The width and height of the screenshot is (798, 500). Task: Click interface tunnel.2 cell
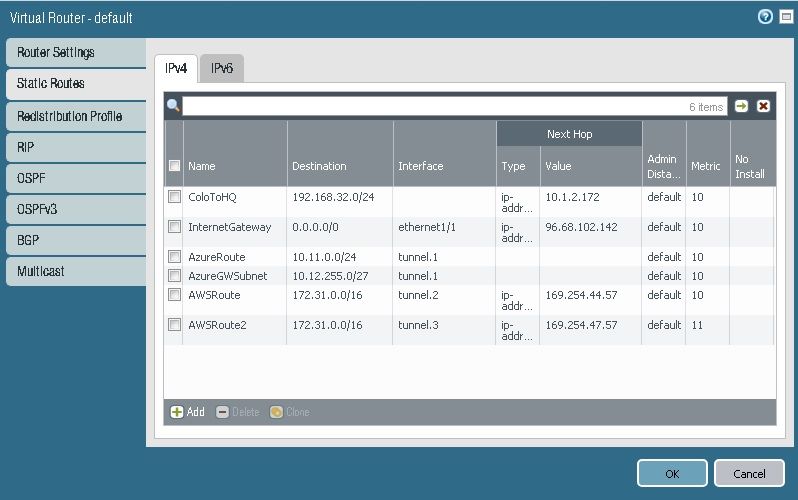click(x=418, y=295)
